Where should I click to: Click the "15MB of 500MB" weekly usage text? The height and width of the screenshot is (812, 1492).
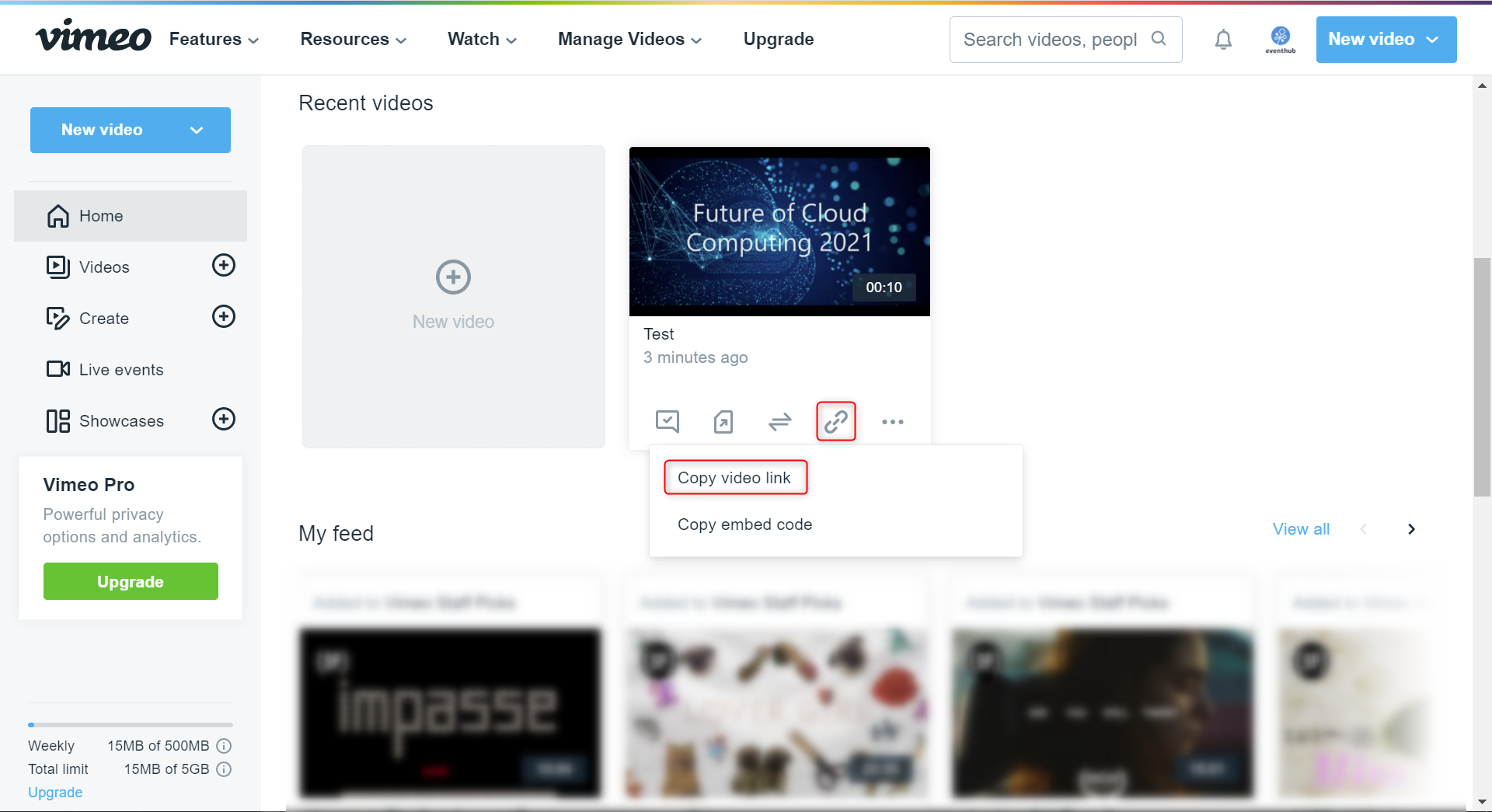pos(159,746)
